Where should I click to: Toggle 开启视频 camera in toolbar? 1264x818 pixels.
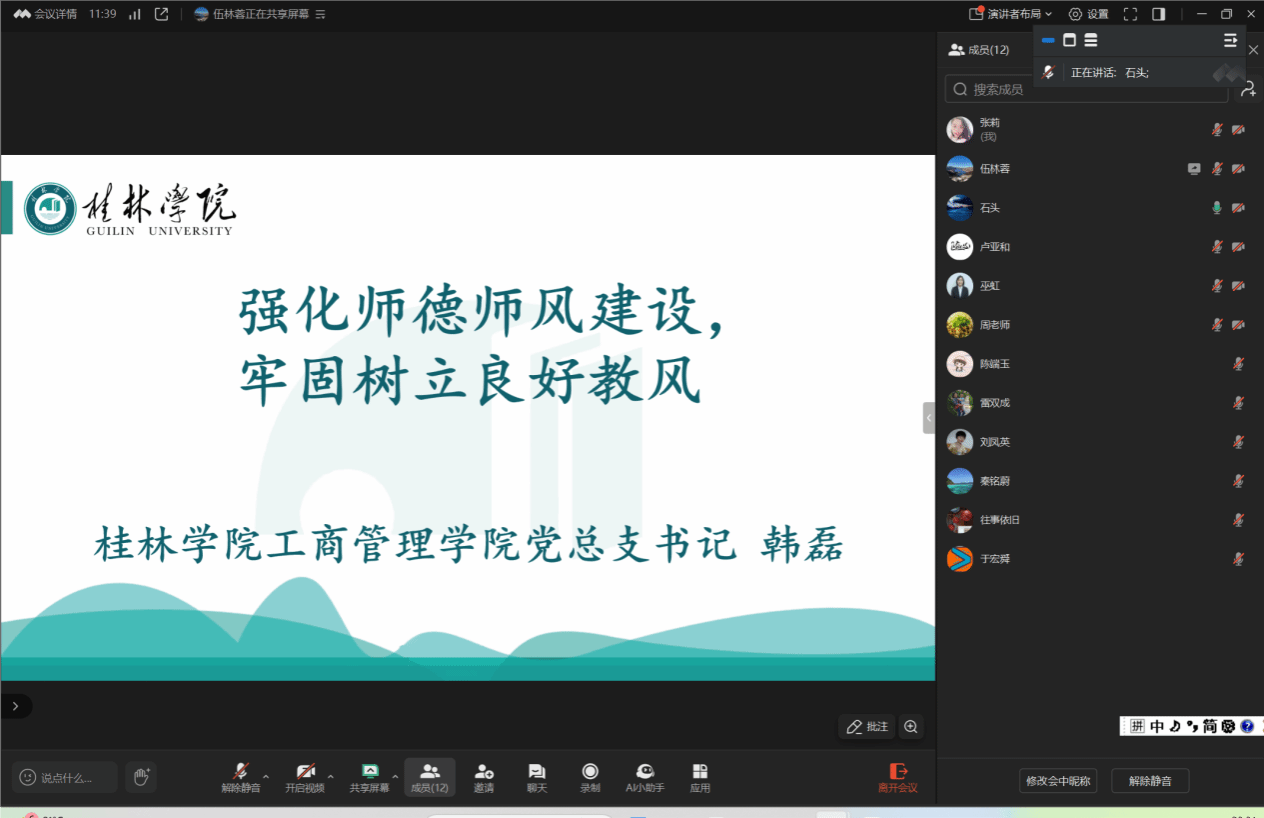point(305,777)
